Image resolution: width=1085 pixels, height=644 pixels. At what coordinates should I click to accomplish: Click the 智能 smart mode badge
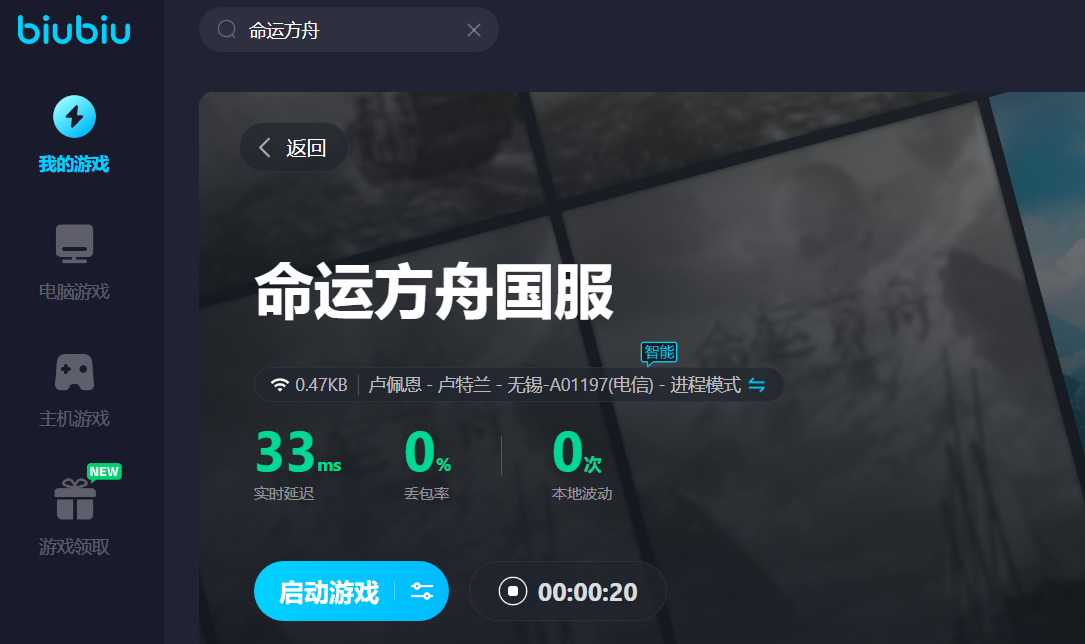point(659,353)
